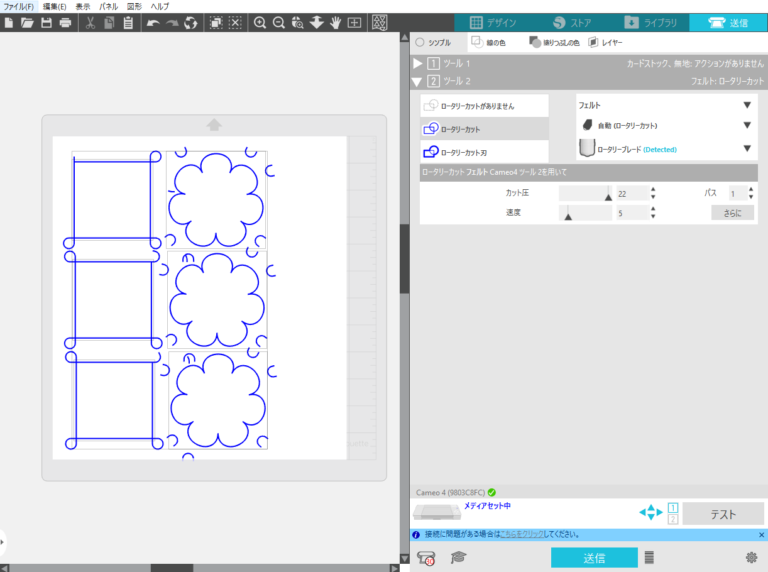Click the New document icon
Screen dimensions: 768x572
pyautogui.click(x=9, y=23)
